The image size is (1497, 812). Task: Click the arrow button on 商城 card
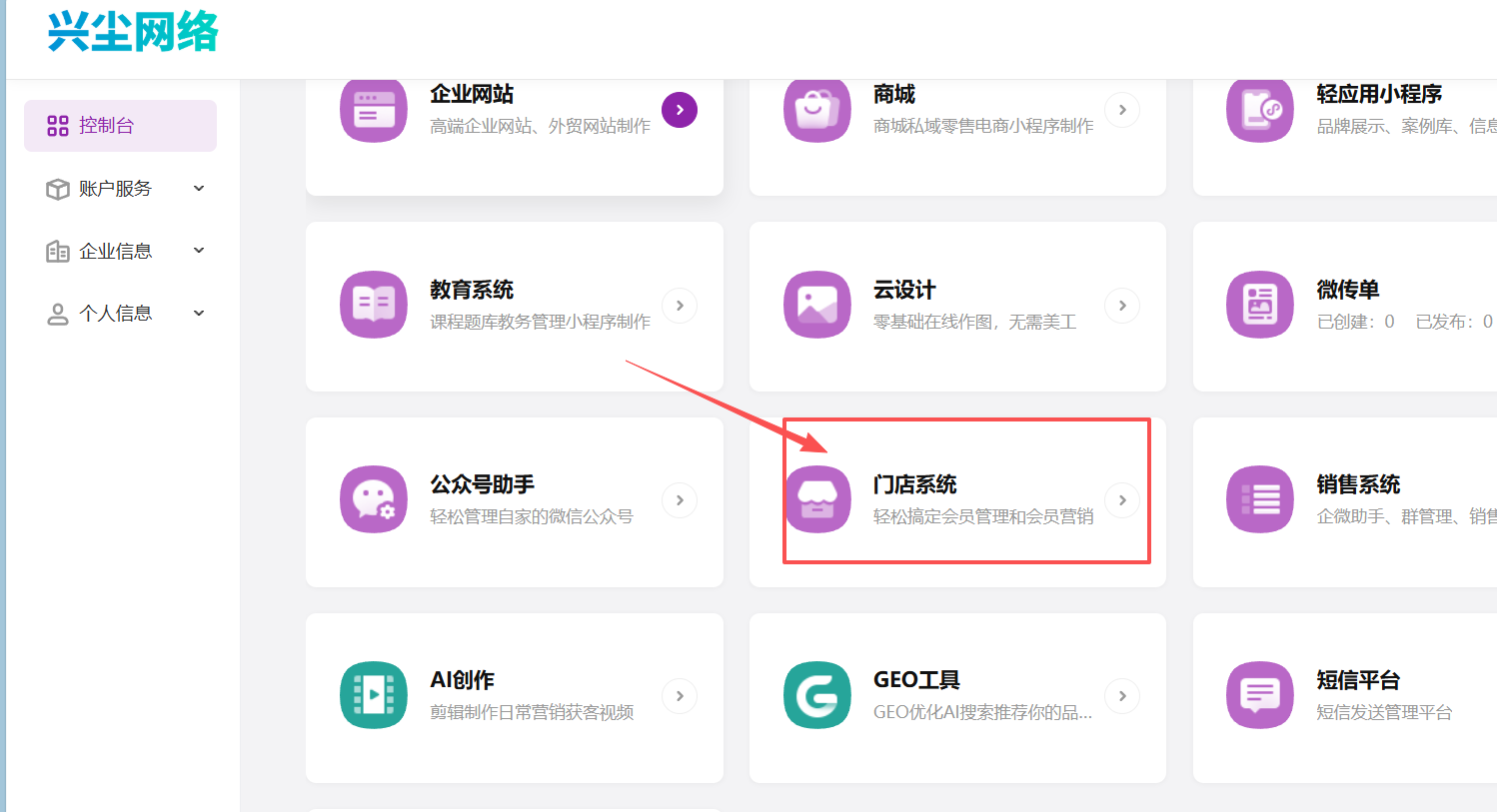pyautogui.click(x=1122, y=110)
